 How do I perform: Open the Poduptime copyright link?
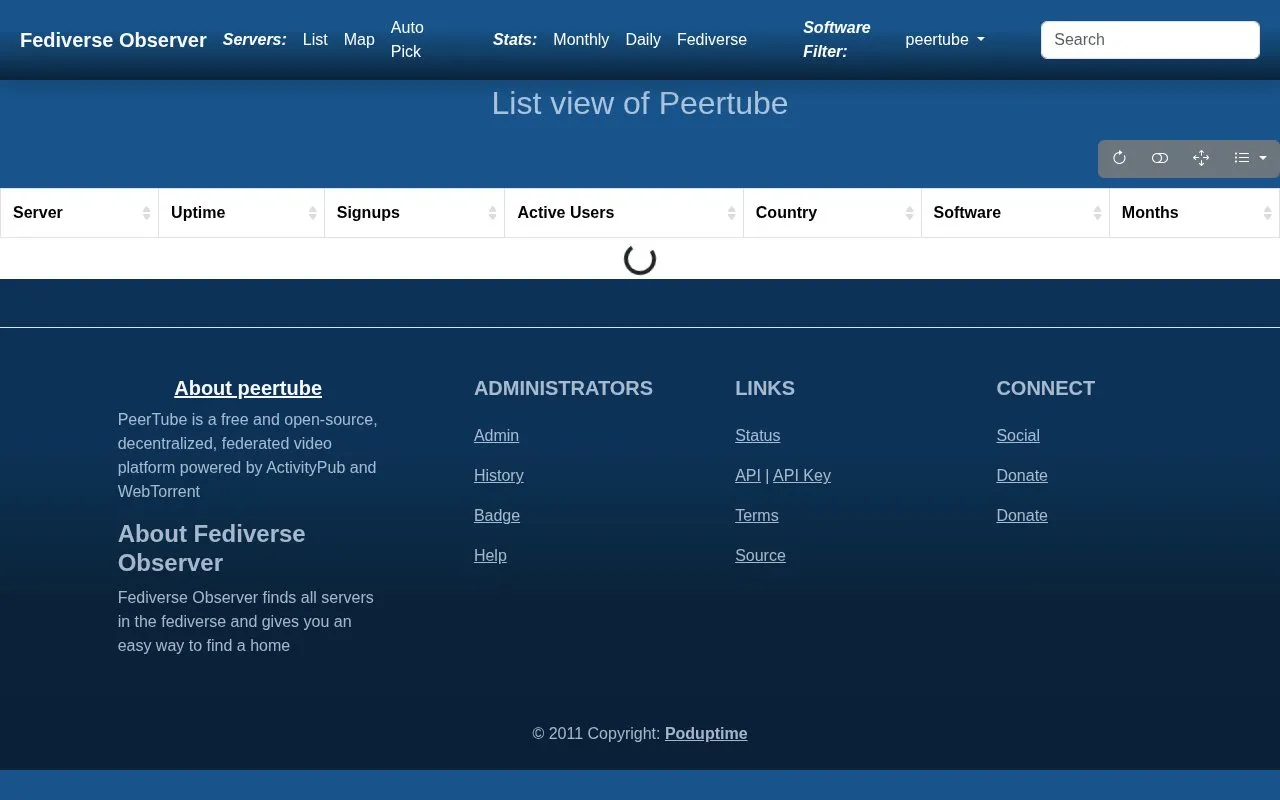click(x=706, y=734)
